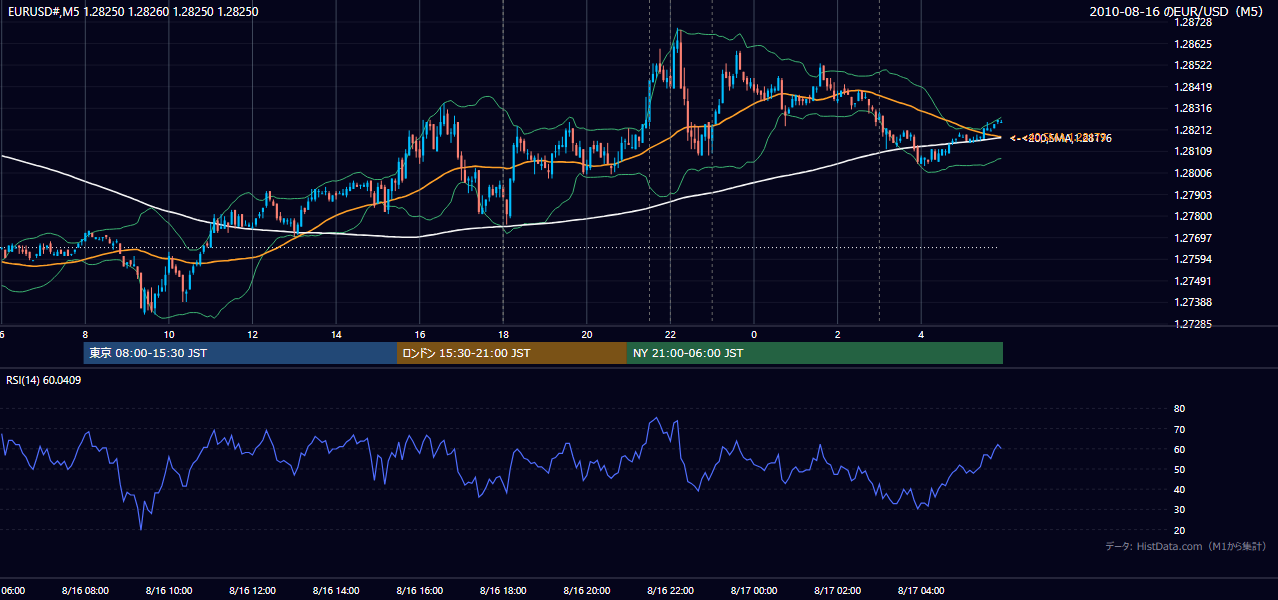Click the 8/17 02:00 time label
This screenshot has height=600, width=1278.
[837, 590]
